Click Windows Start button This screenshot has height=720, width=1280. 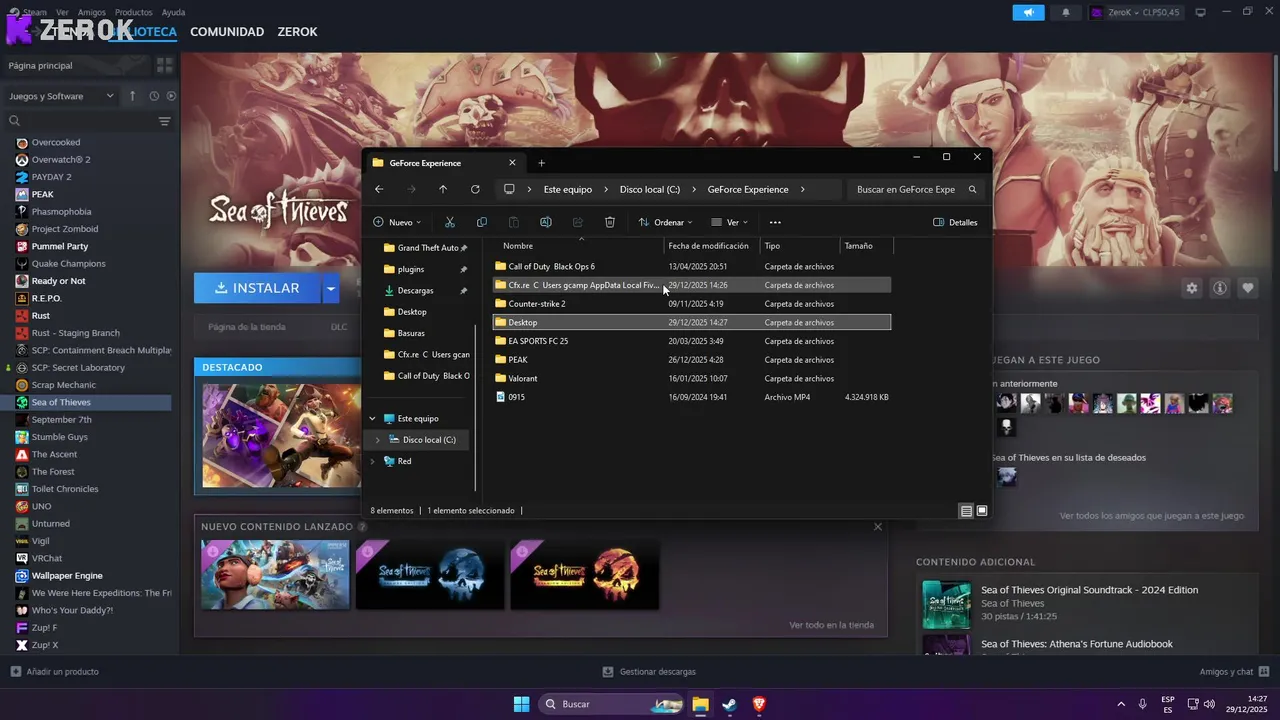(521, 704)
